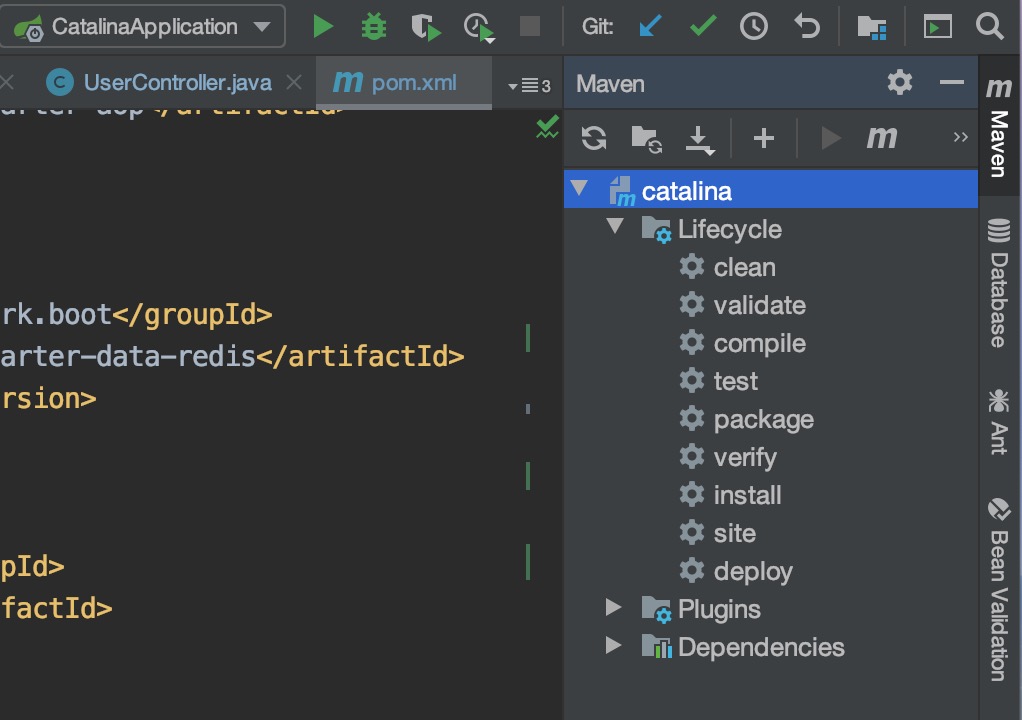This screenshot has height=720, width=1022.
Task: Run selected Maven build arrow
Action: (830, 138)
